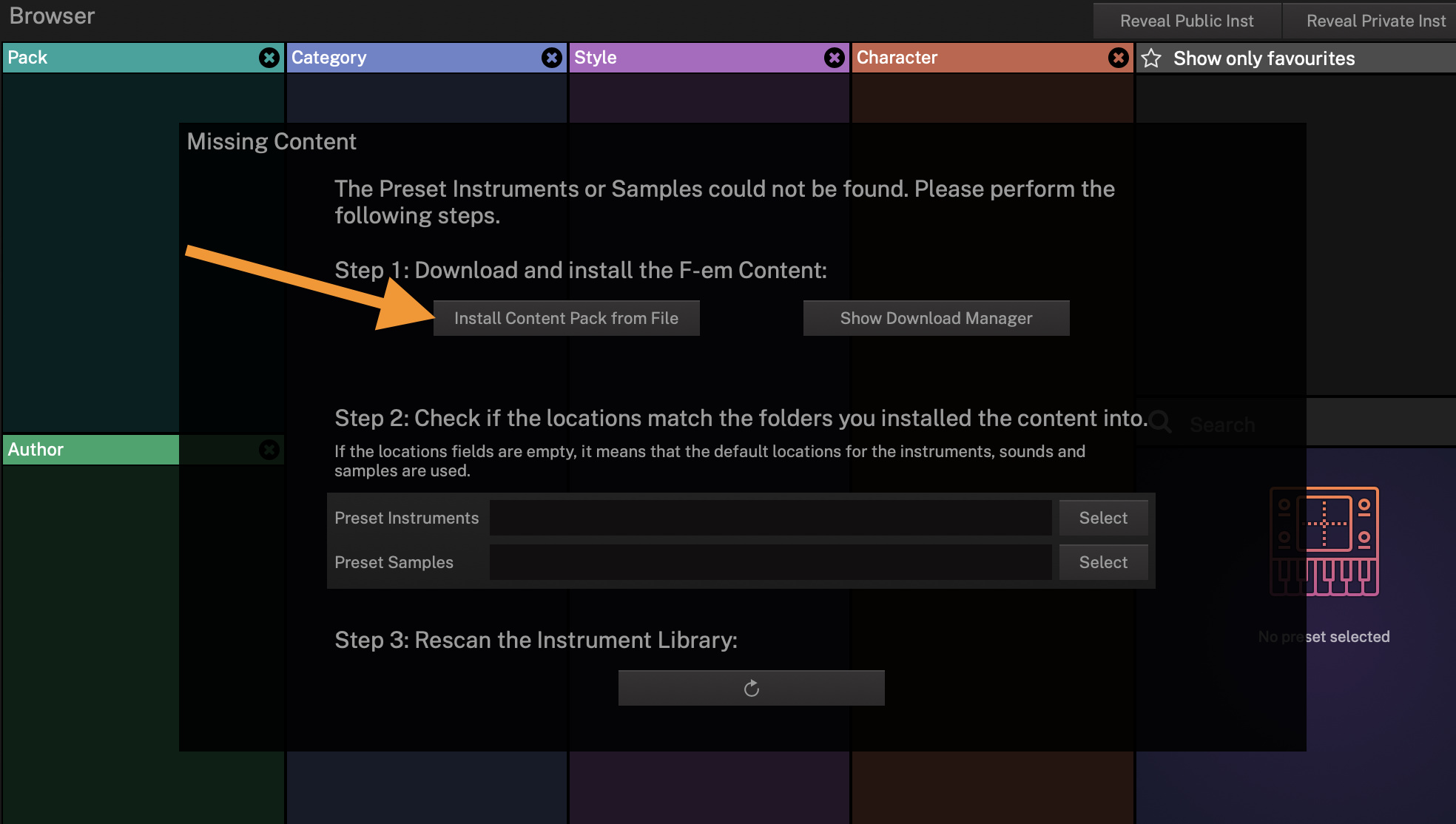Toggle Show only favourites

1264,58
